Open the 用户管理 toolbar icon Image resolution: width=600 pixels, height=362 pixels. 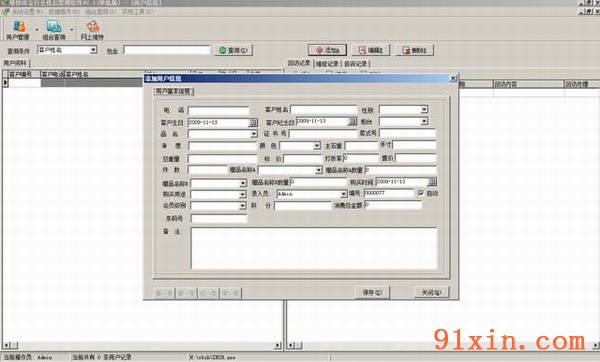[x=18, y=30]
